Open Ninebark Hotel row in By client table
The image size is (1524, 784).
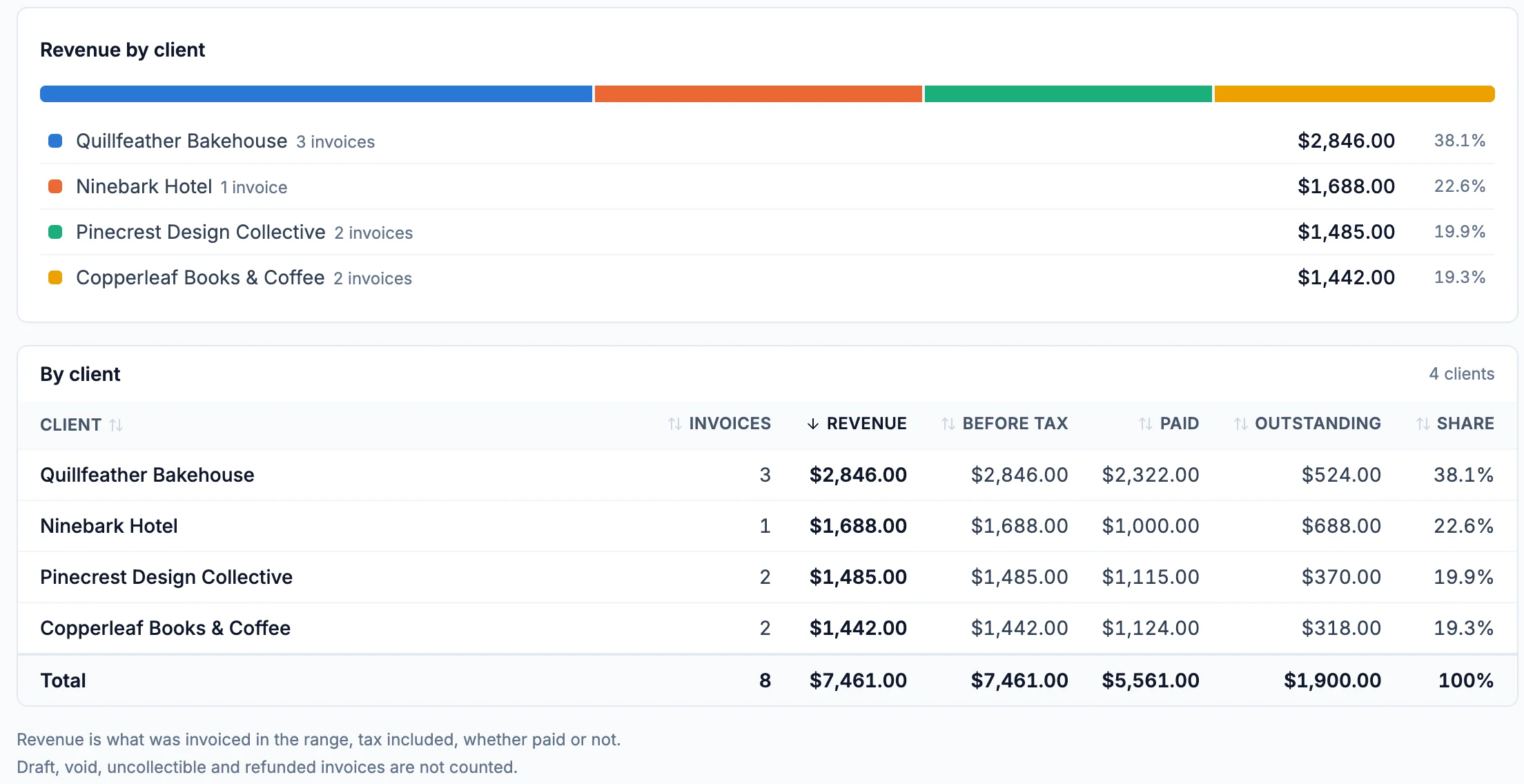coord(768,526)
